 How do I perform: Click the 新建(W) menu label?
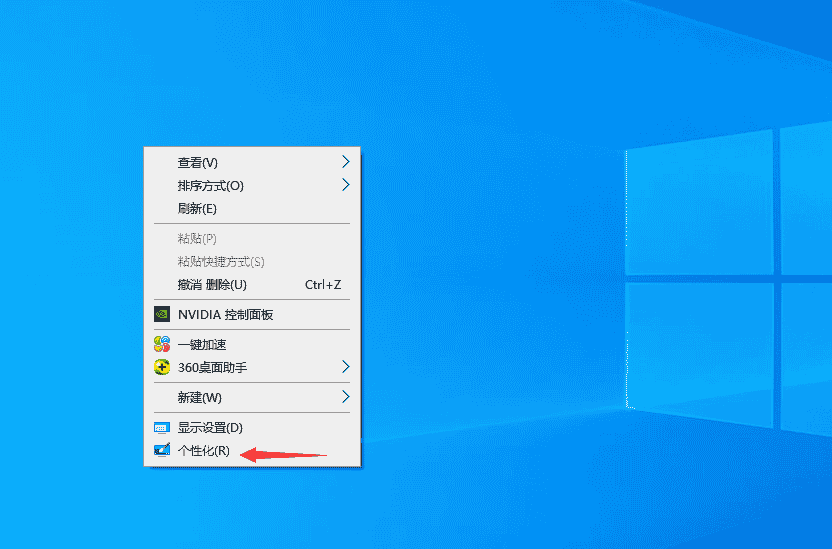point(199,397)
